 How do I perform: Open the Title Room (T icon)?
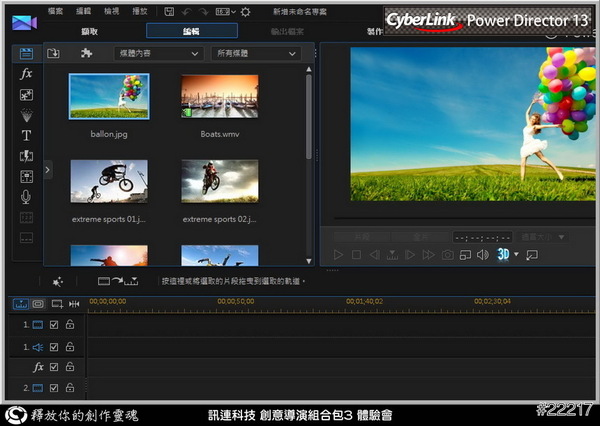pos(26,135)
